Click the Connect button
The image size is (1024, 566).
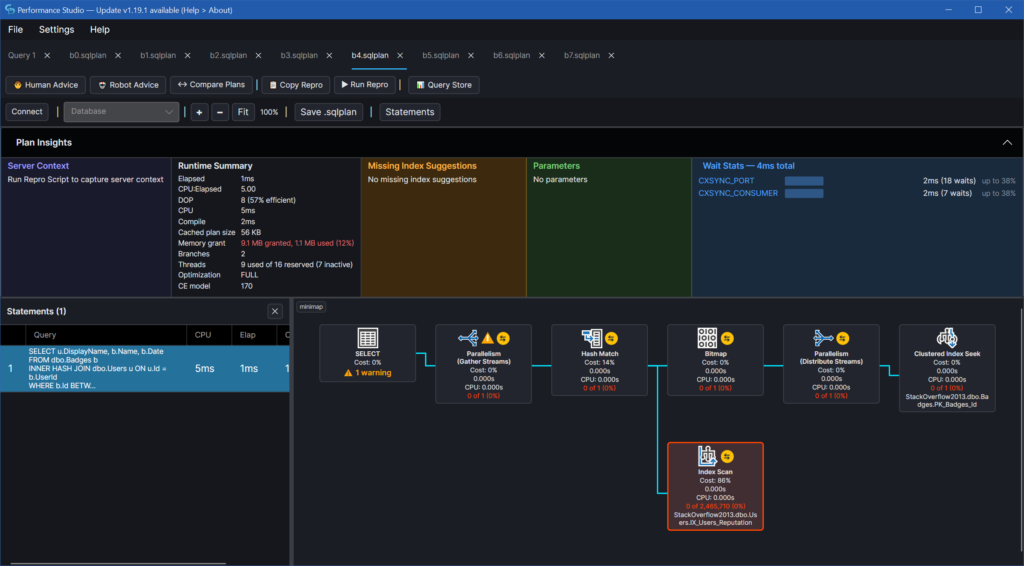coord(27,112)
